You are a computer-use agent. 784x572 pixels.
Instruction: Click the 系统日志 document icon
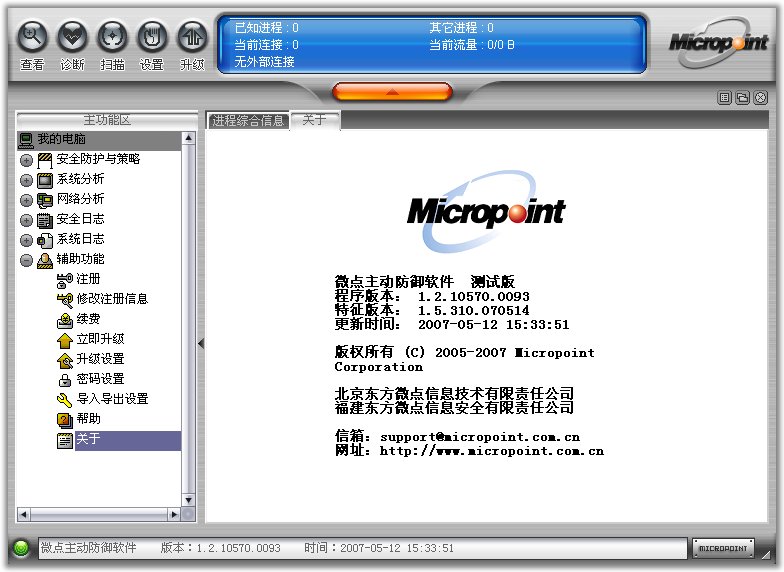(45, 240)
